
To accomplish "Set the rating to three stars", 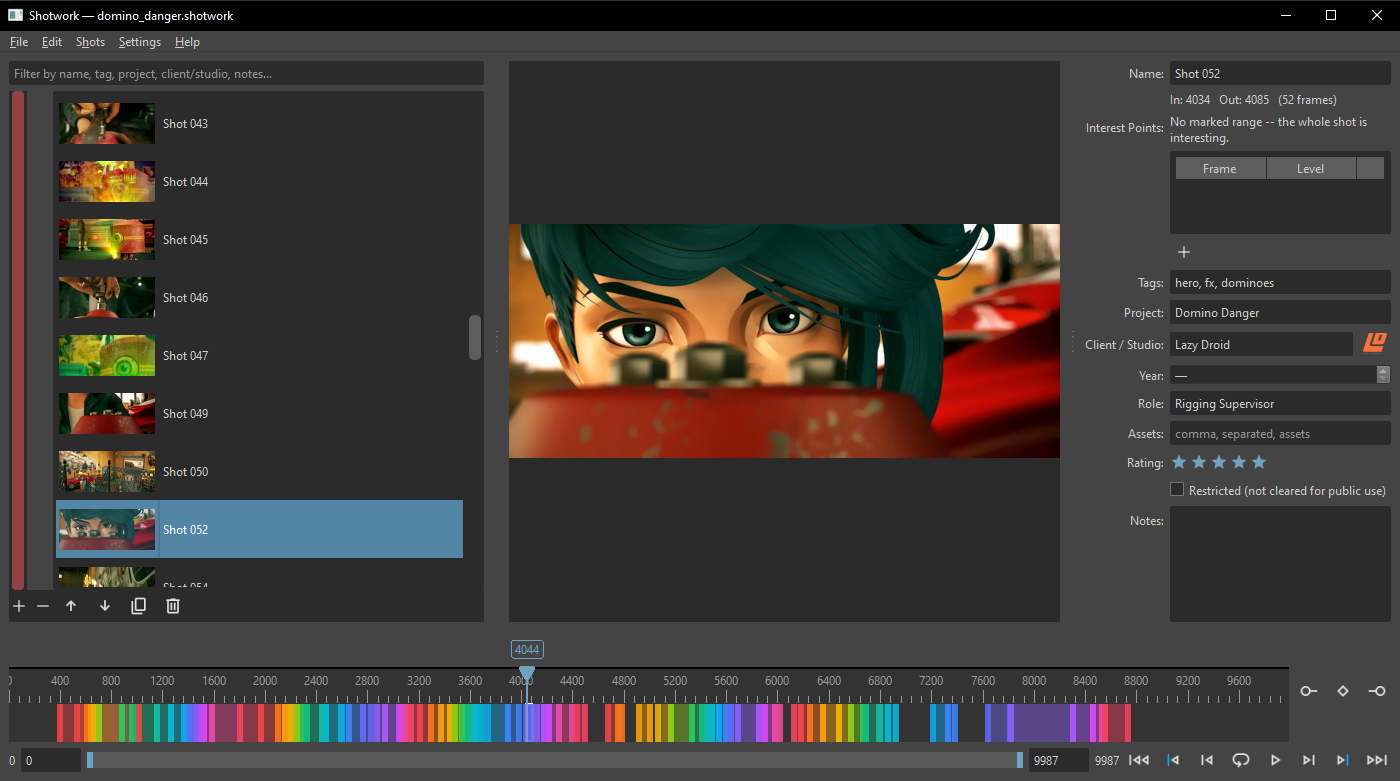I will 1219,462.
